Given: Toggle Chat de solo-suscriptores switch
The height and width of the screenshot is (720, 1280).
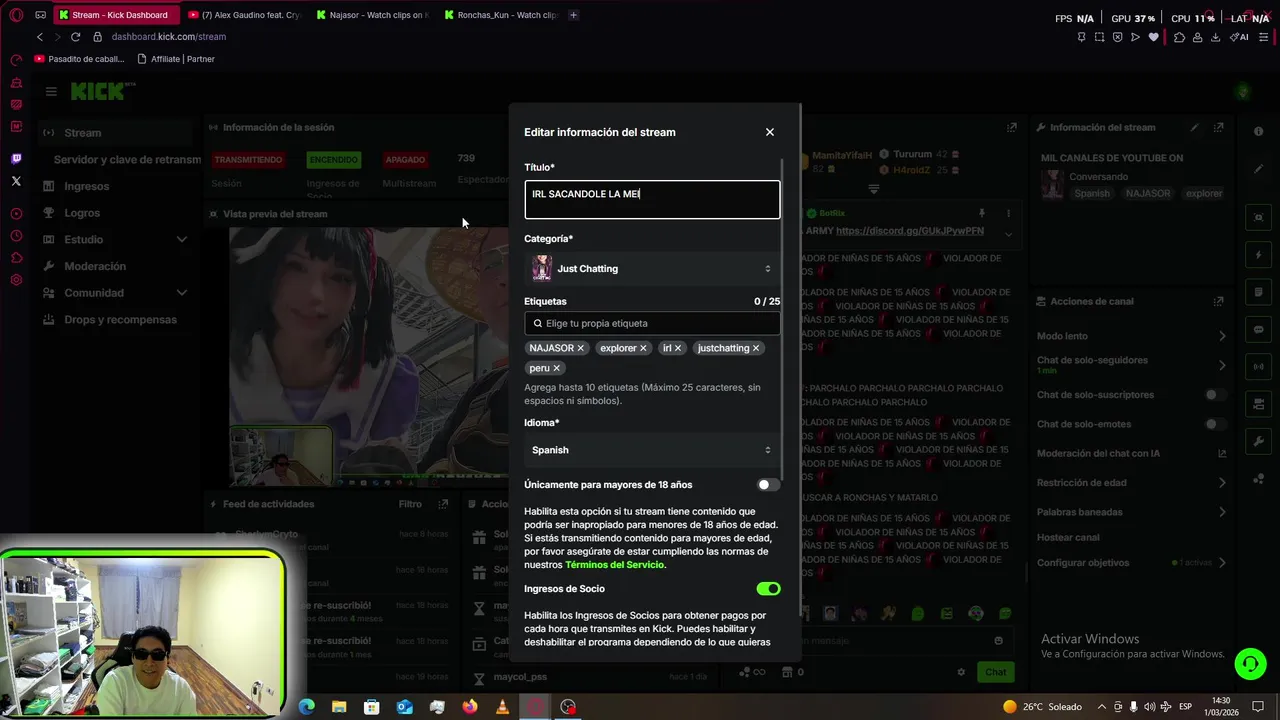Looking at the screenshot, I should [1215, 395].
